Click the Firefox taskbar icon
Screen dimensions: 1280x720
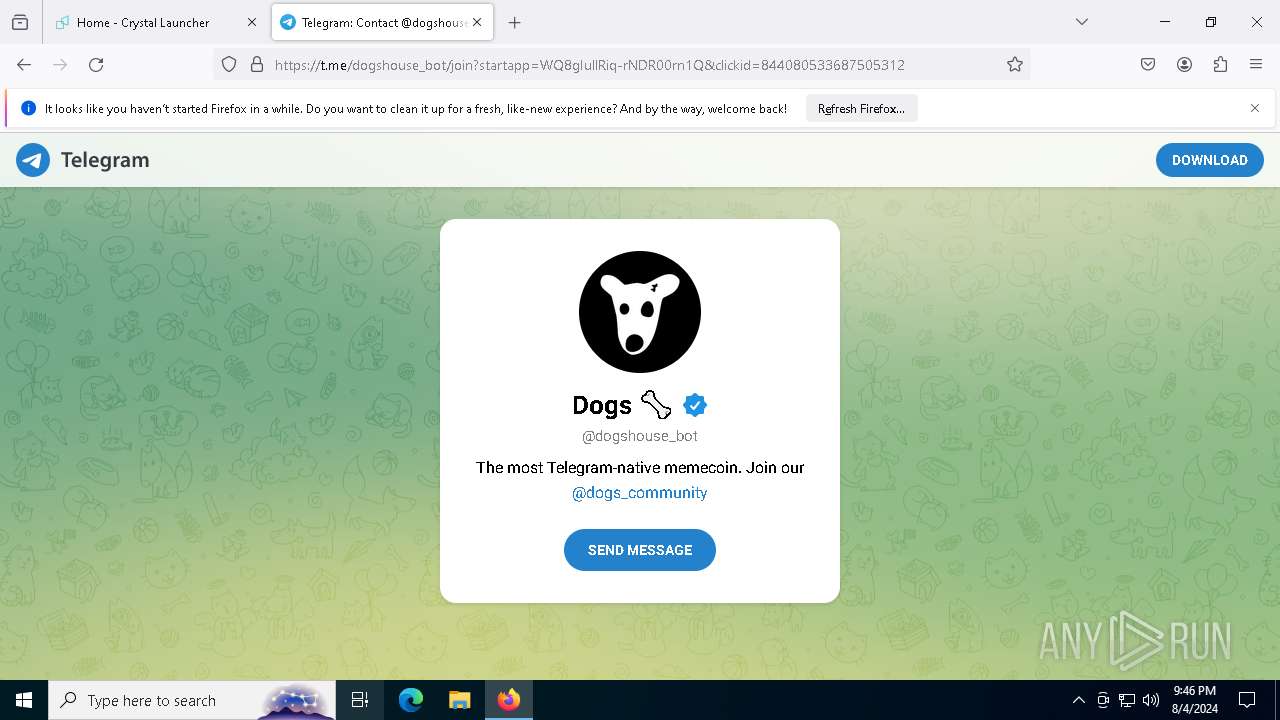tap(509, 700)
